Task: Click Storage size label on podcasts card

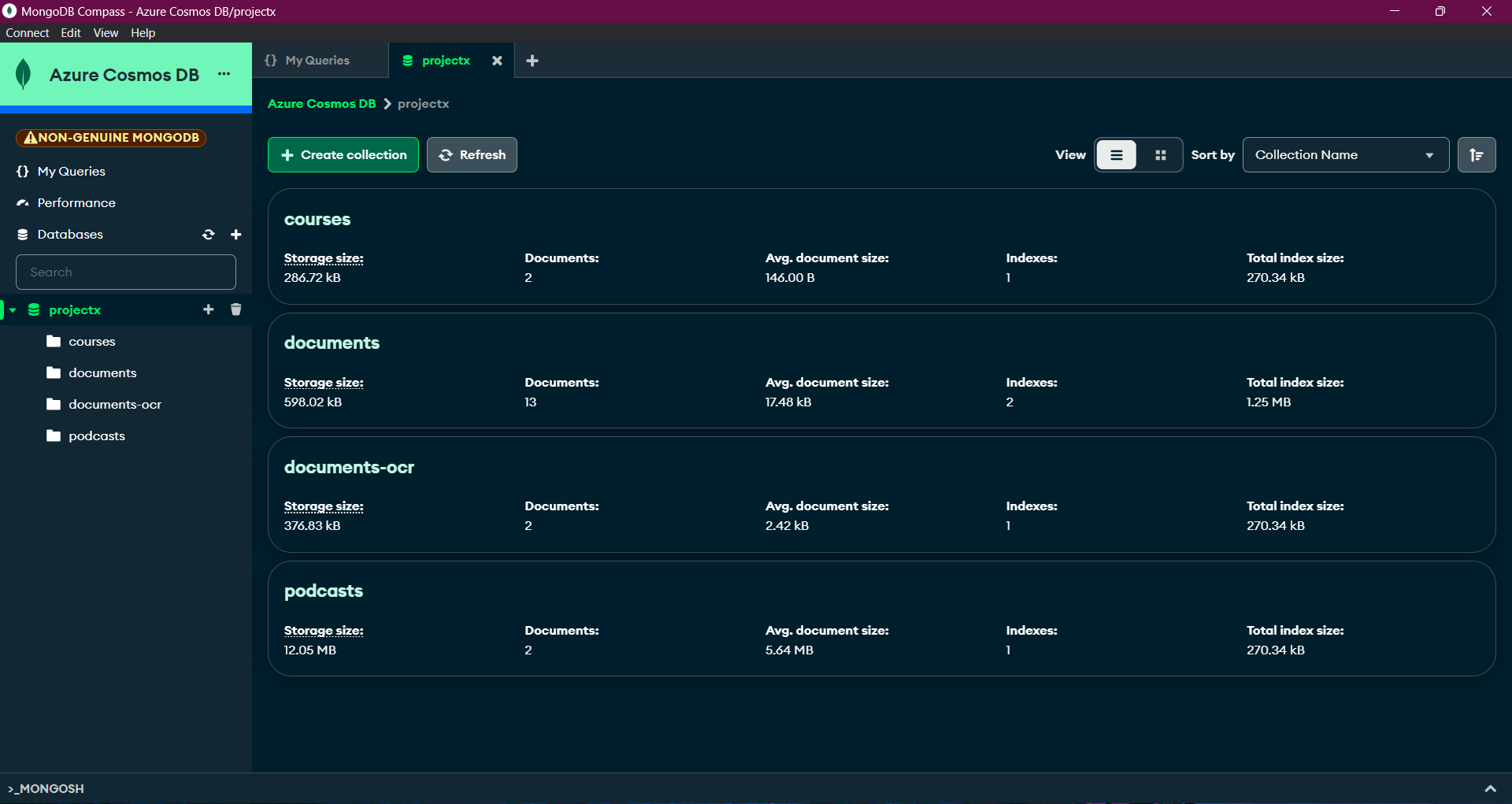Action: click(324, 631)
